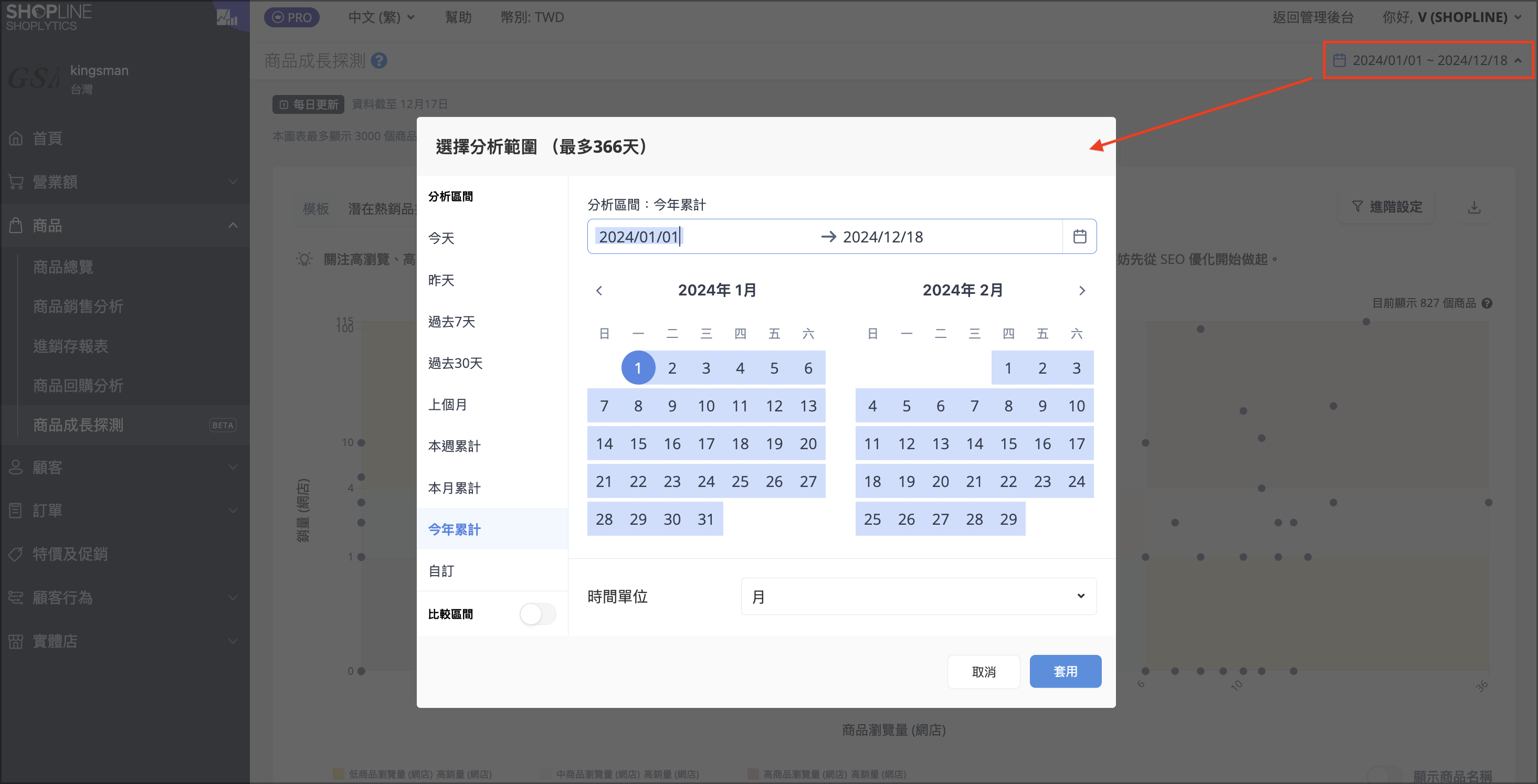Toggle the 比較區間 switch
Viewport: 1538px width, 784px height.
point(538,614)
